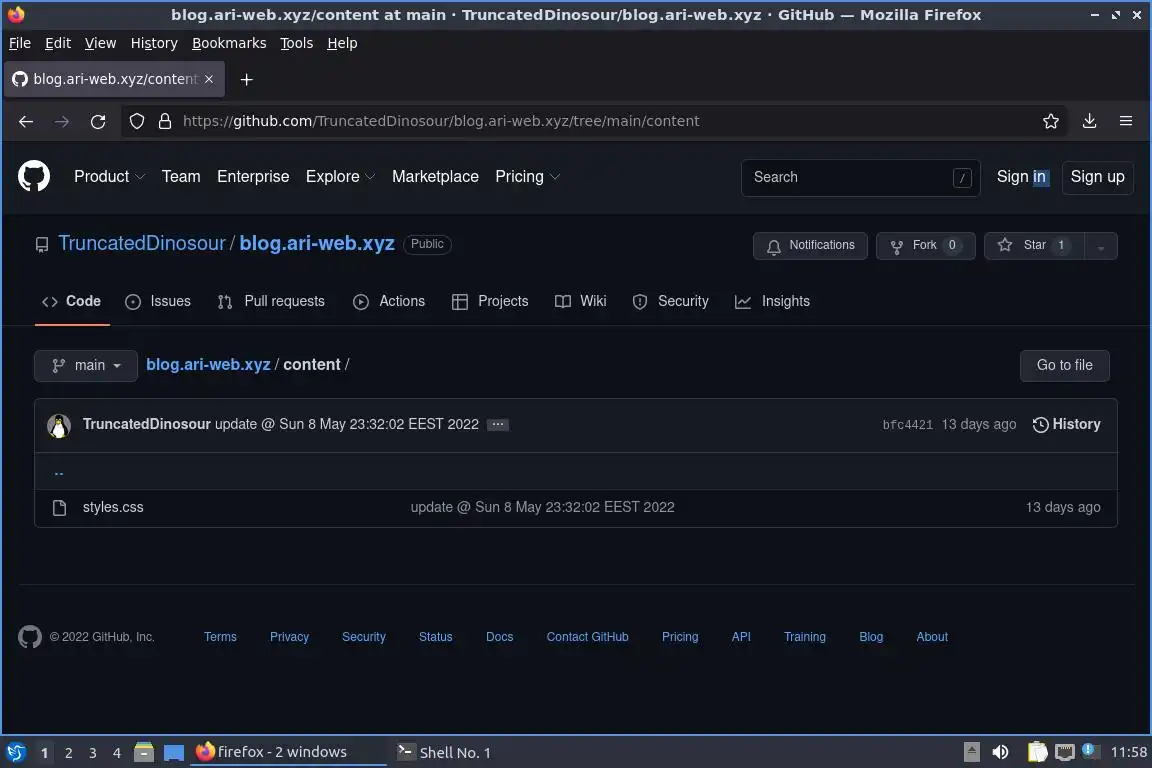
Task: Switch to virtual desktop 2
Action: pyautogui.click(x=68, y=753)
